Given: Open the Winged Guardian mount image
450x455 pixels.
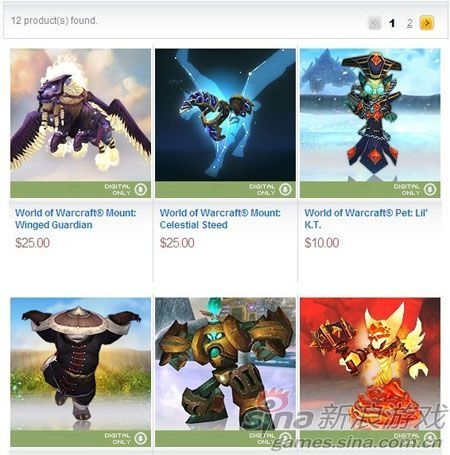Looking at the screenshot, I should [81, 115].
